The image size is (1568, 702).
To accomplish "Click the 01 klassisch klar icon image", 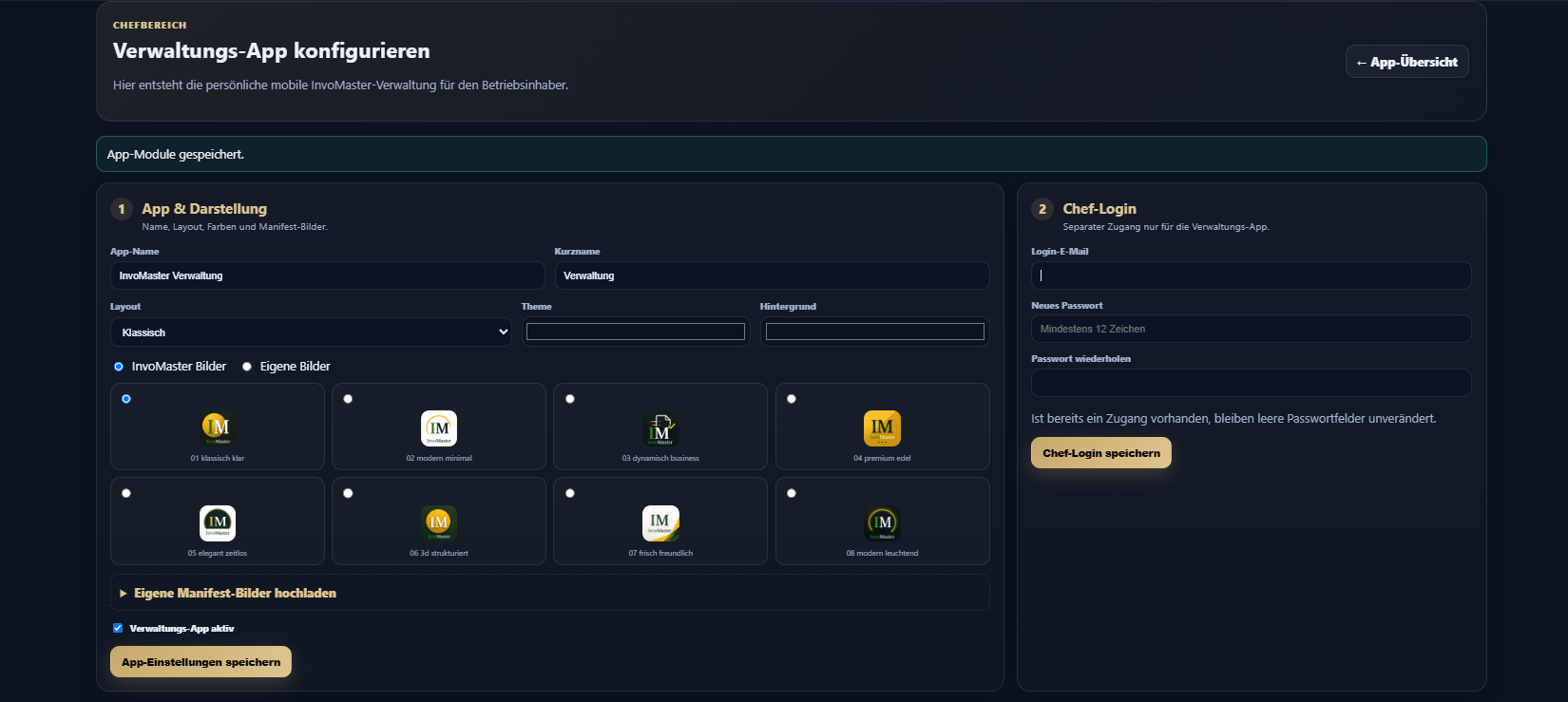I will point(217,427).
